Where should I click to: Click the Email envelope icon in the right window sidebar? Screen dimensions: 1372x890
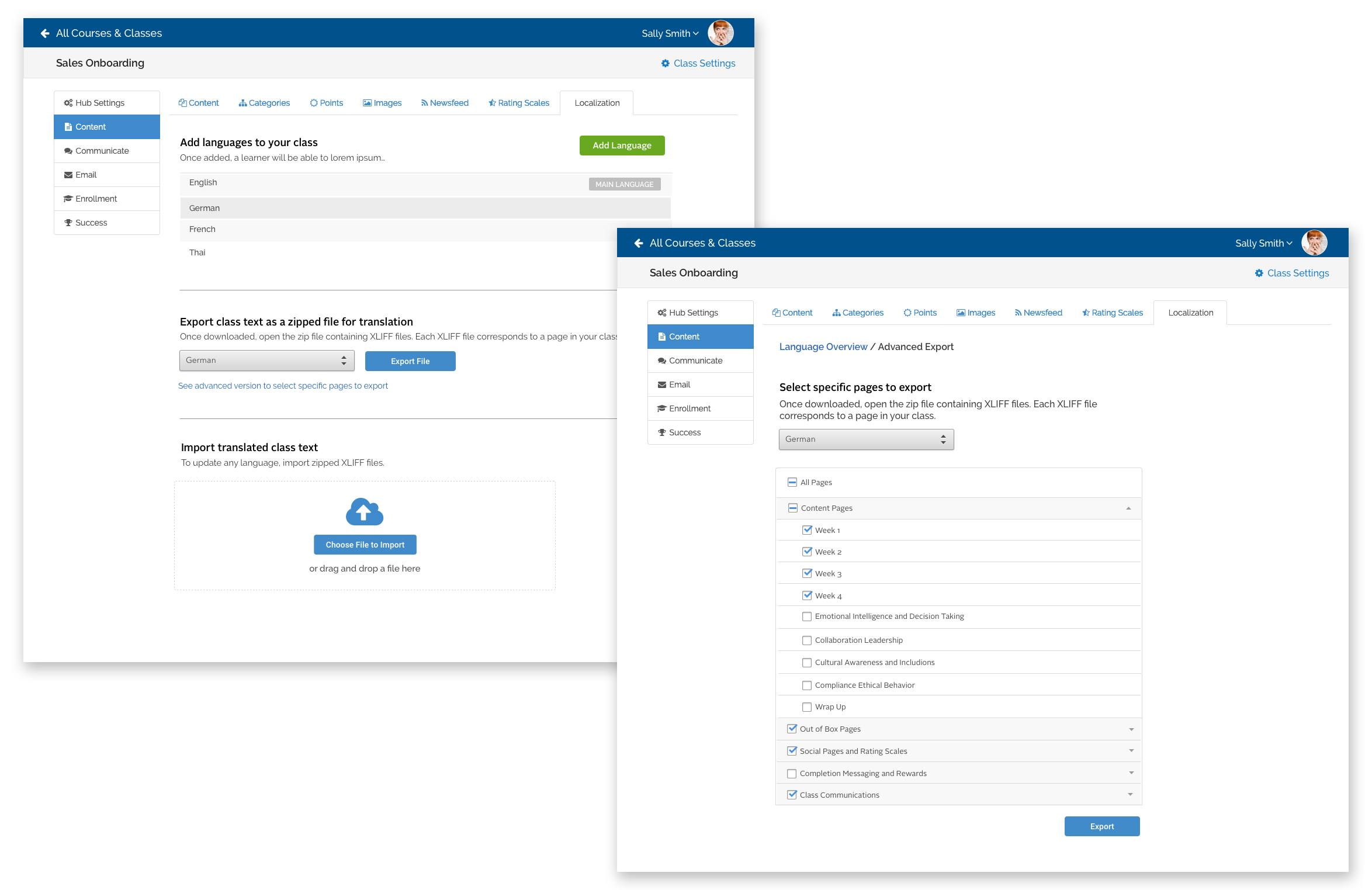(x=661, y=385)
